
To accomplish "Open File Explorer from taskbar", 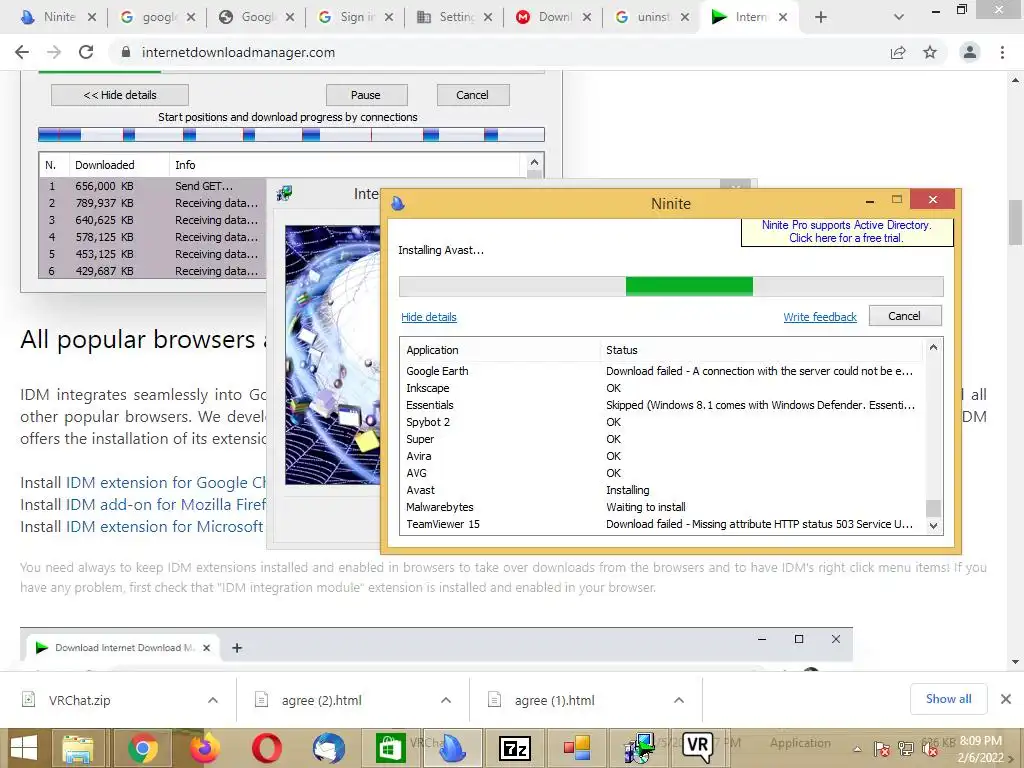I will (x=77, y=748).
